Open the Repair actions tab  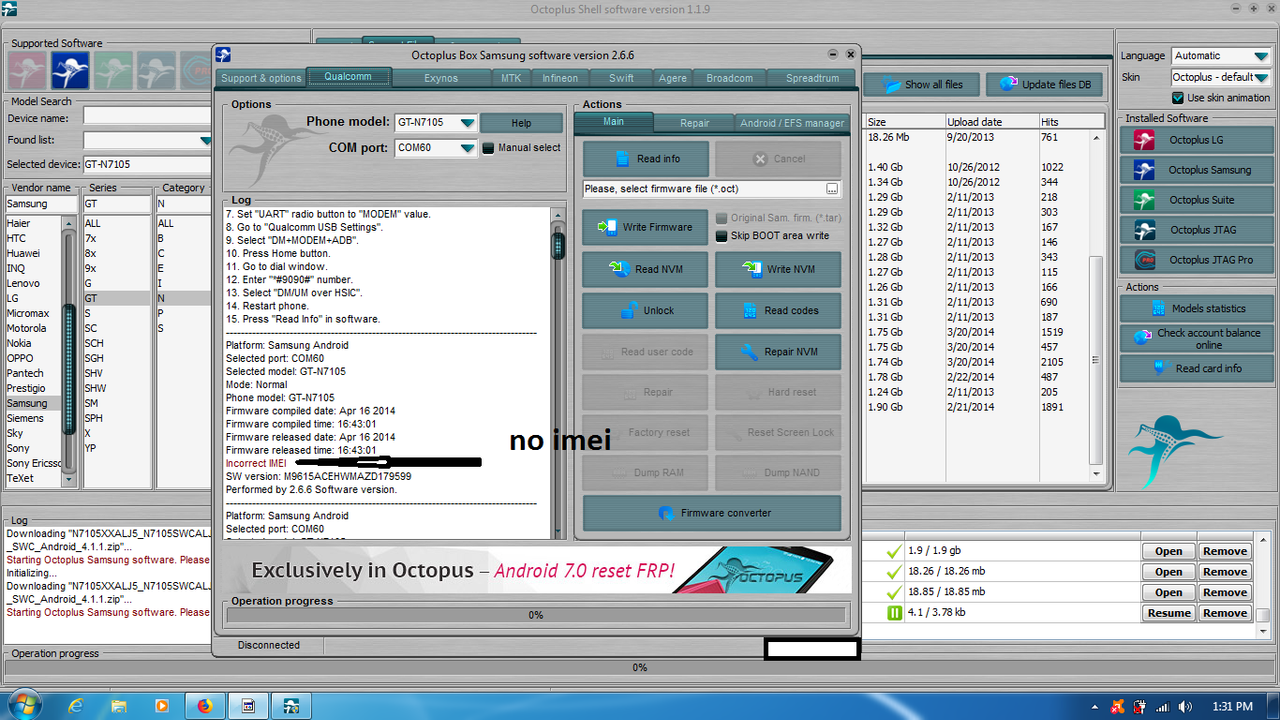694,123
